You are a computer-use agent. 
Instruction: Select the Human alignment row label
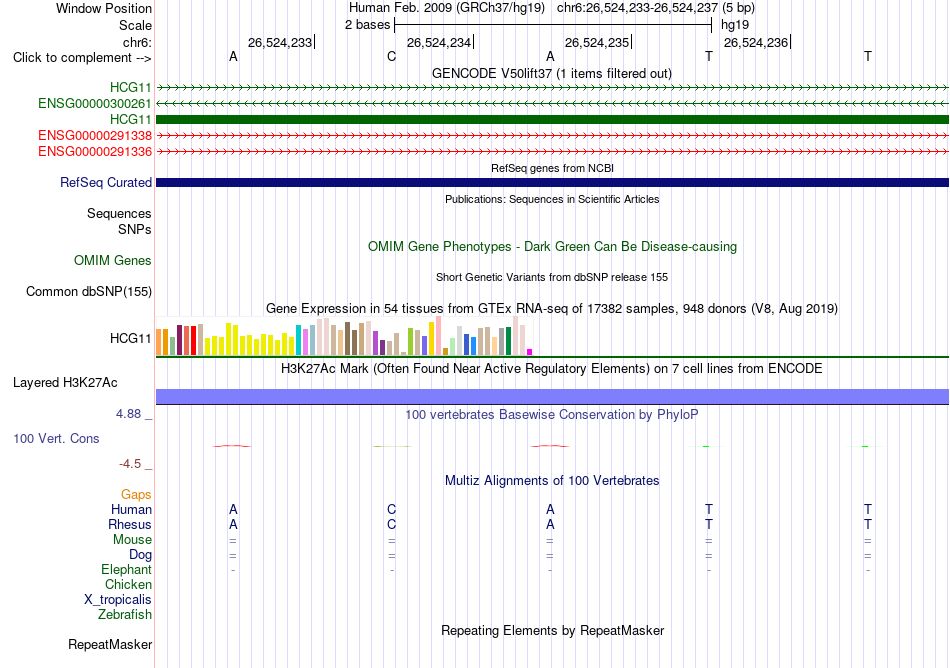click(x=131, y=509)
